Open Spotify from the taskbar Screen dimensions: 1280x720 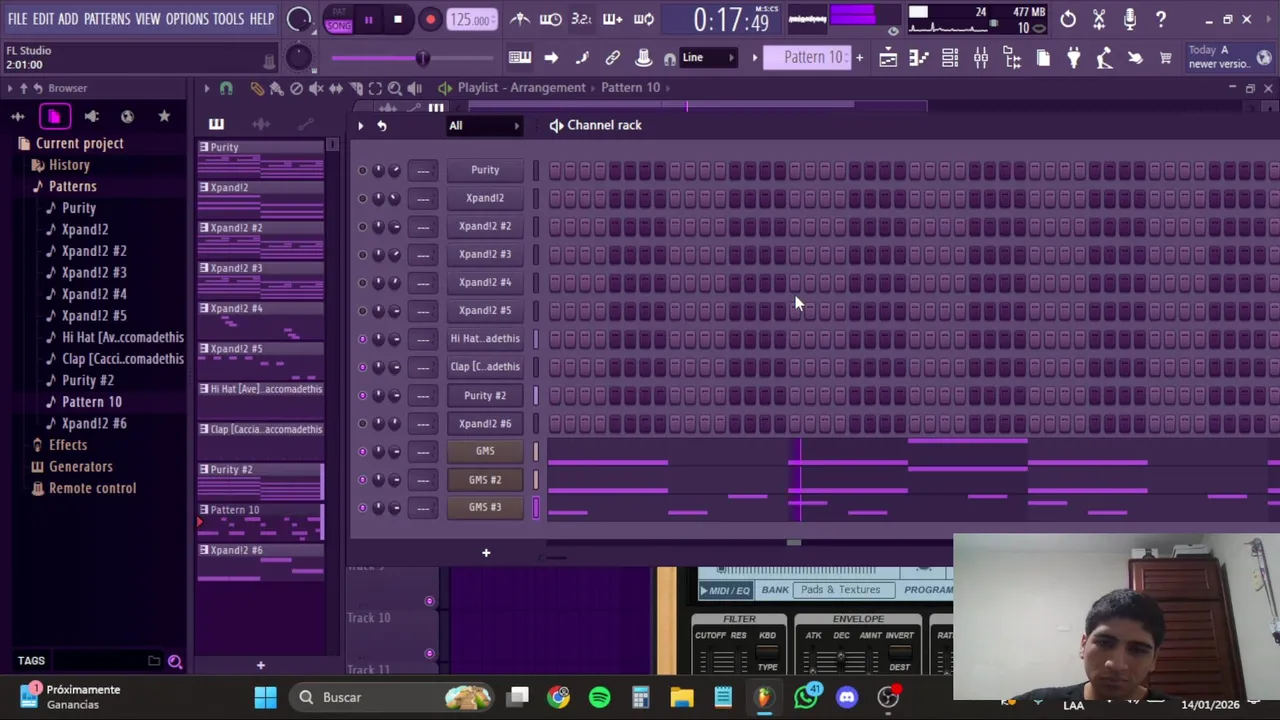click(600, 697)
